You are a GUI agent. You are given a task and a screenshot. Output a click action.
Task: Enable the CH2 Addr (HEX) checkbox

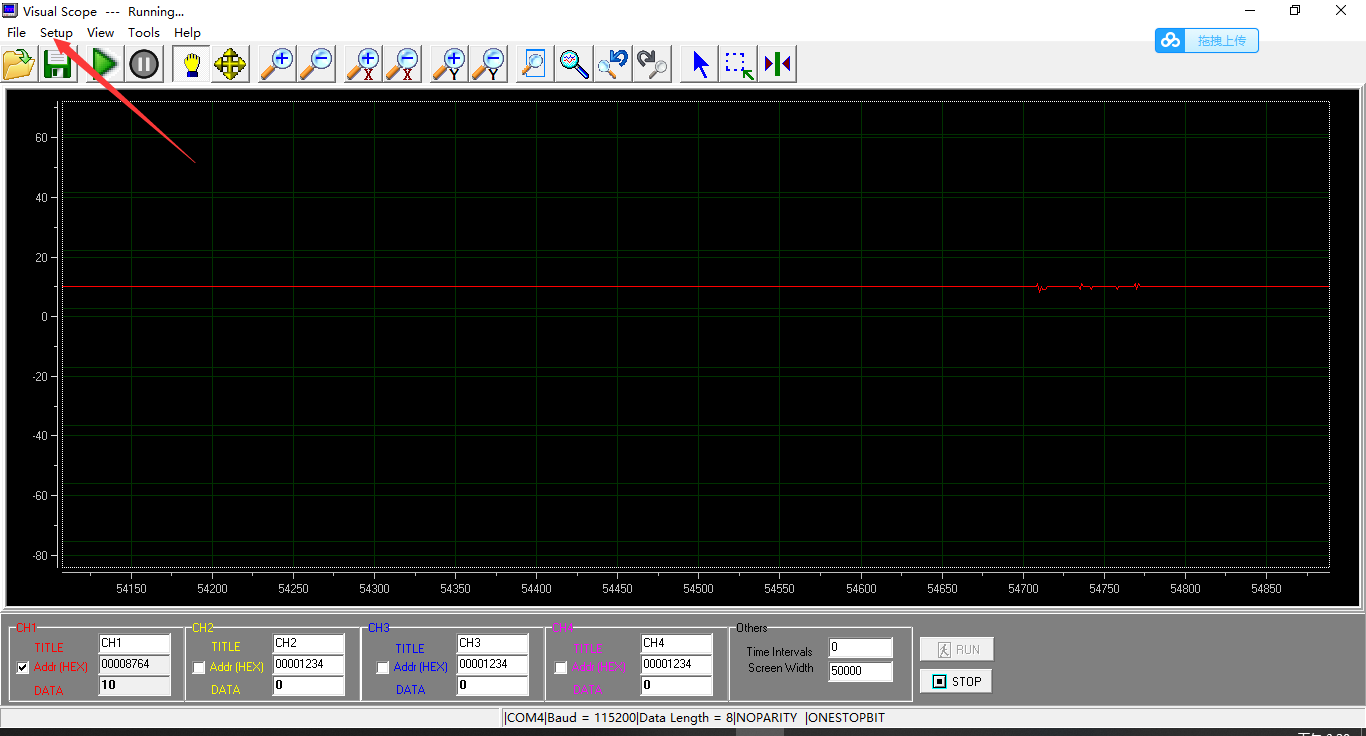click(x=198, y=667)
